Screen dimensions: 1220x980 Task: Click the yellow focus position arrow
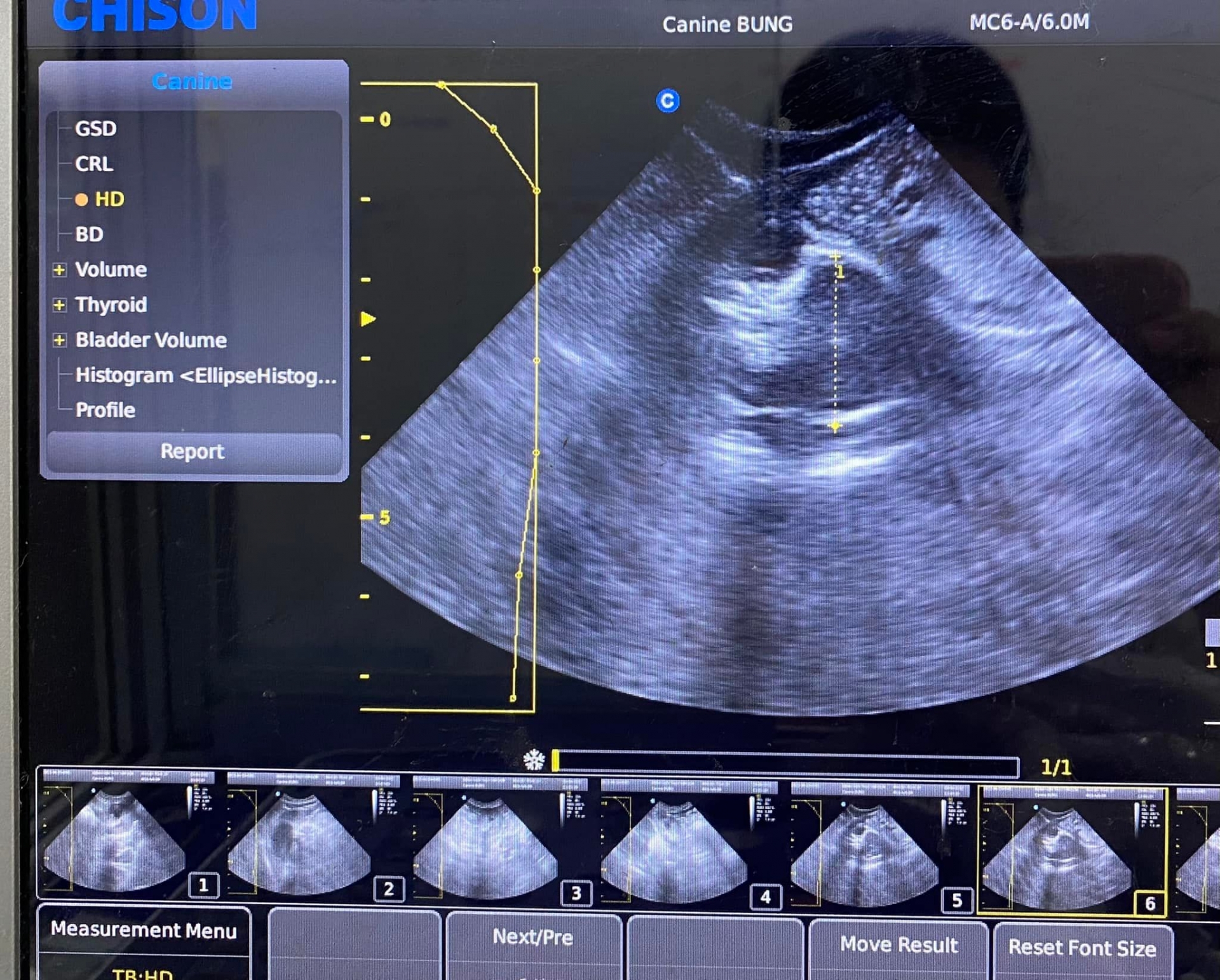pos(368,319)
